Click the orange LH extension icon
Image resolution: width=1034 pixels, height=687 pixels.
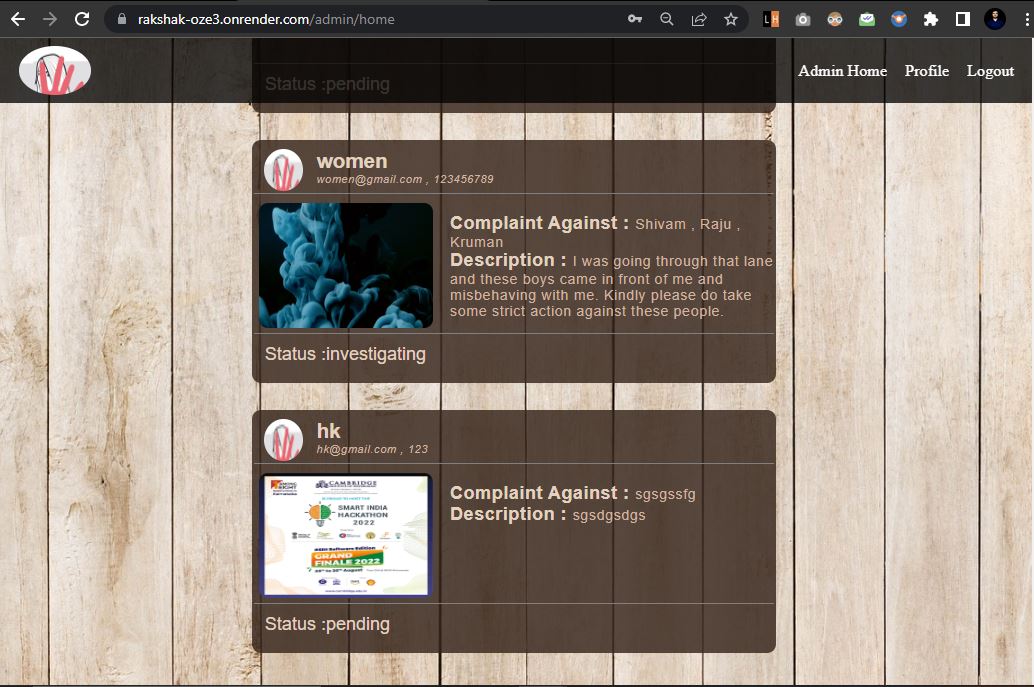pyautogui.click(x=770, y=18)
